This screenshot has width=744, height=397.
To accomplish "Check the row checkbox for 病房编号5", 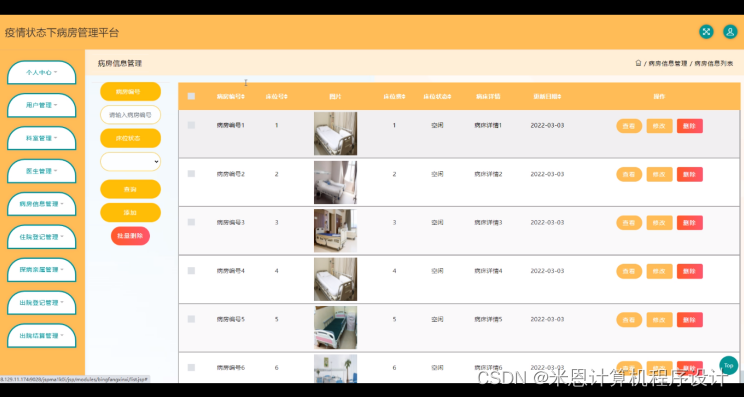I will (191, 319).
